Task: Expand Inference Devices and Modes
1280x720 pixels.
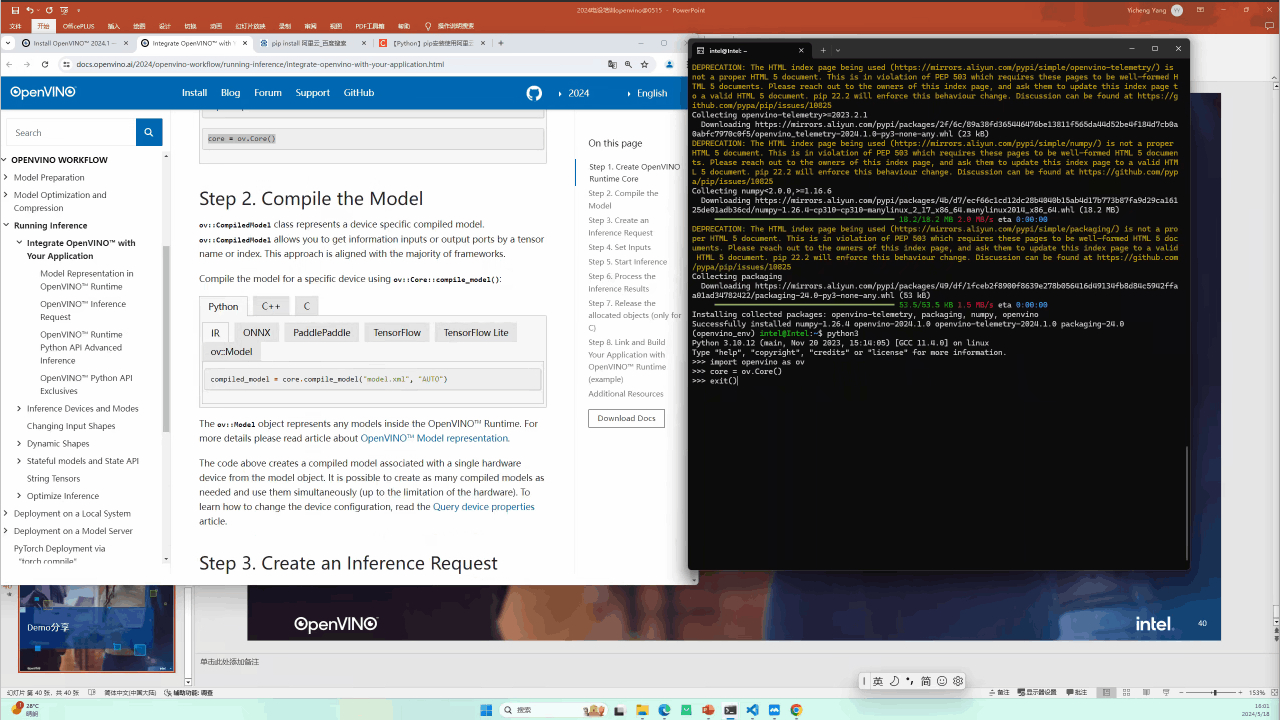Action: pyautogui.click(x=19, y=408)
